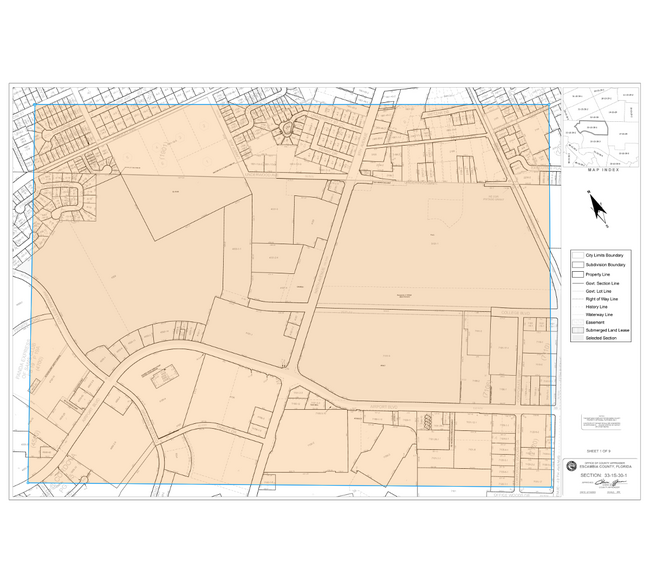
Task: Click the Subdivision Boundary legend symbol
Action: click(x=576, y=265)
